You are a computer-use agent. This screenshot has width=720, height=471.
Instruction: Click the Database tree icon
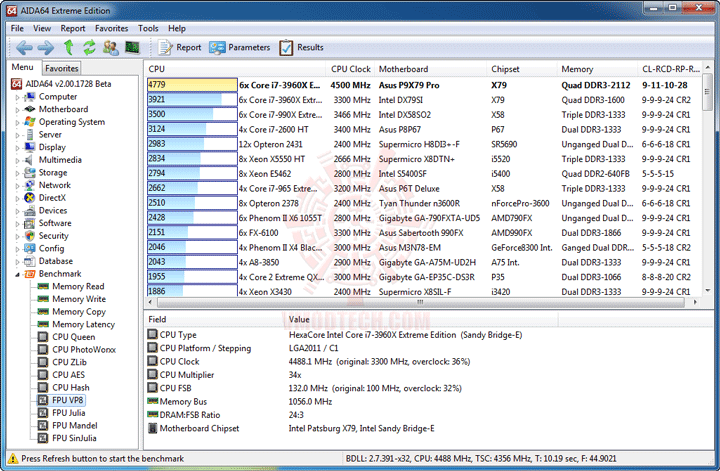point(29,261)
